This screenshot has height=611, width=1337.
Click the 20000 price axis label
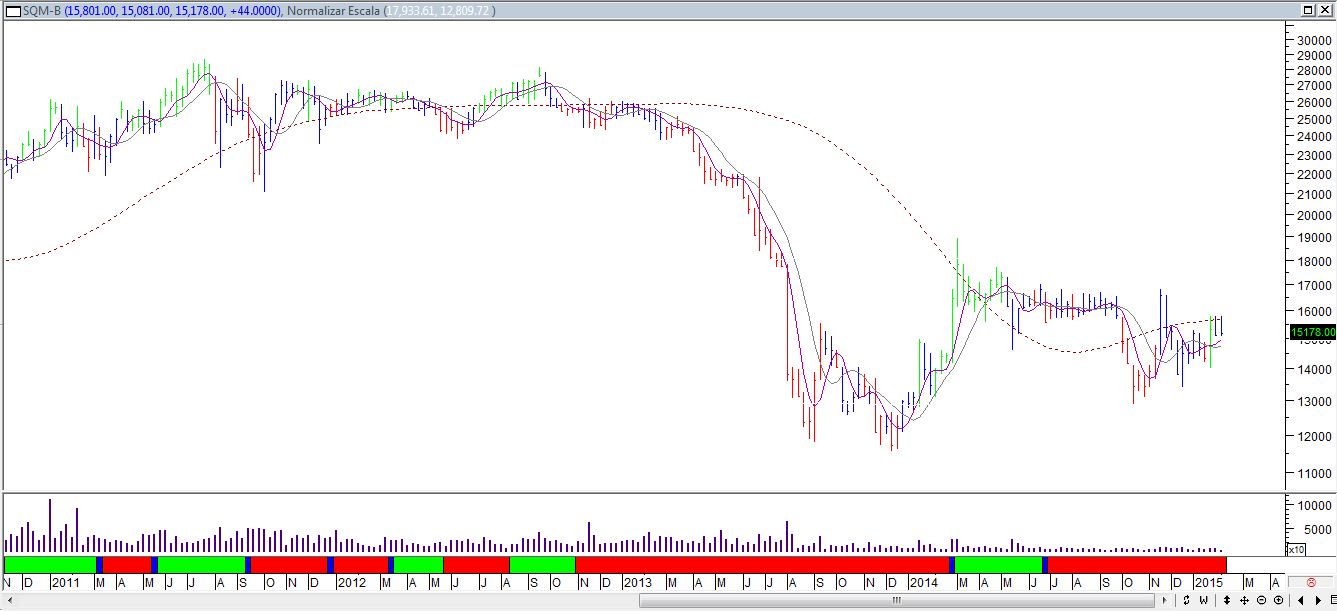(x=1315, y=214)
